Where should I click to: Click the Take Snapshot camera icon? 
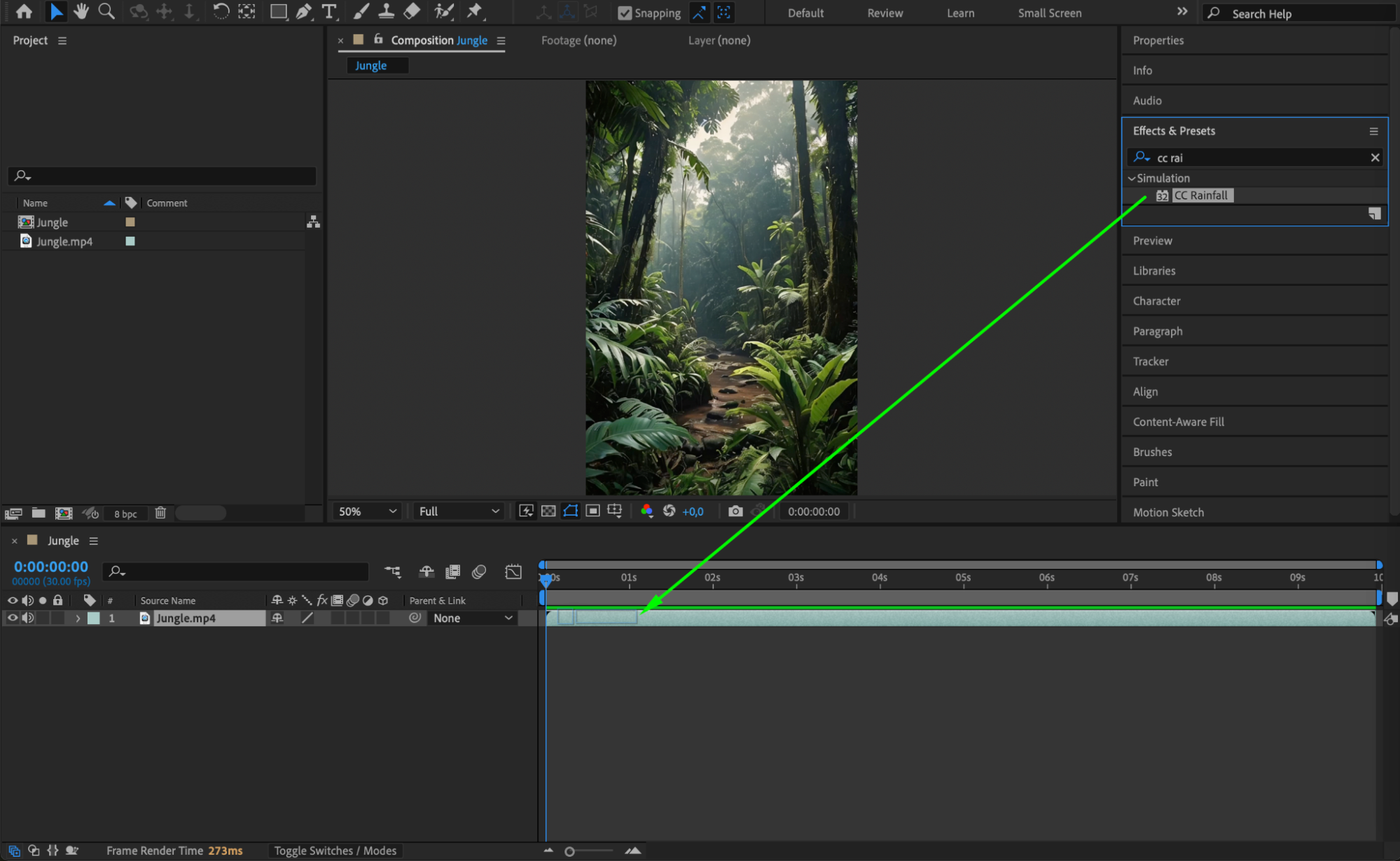click(735, 511)
